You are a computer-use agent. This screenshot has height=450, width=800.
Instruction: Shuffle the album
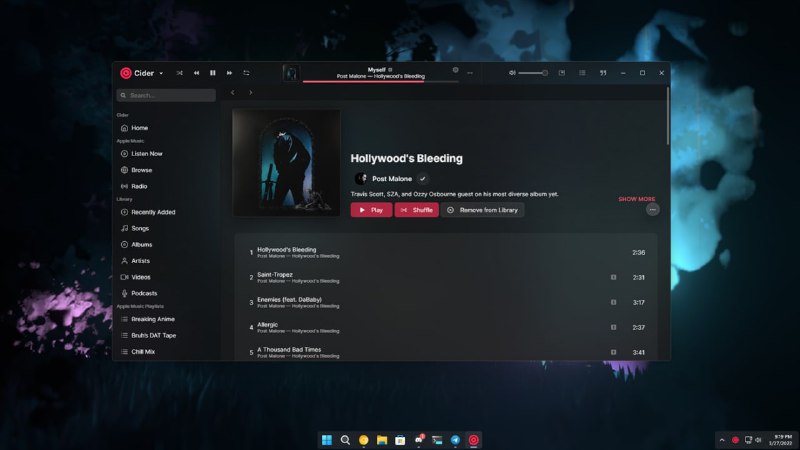point(416,210)
